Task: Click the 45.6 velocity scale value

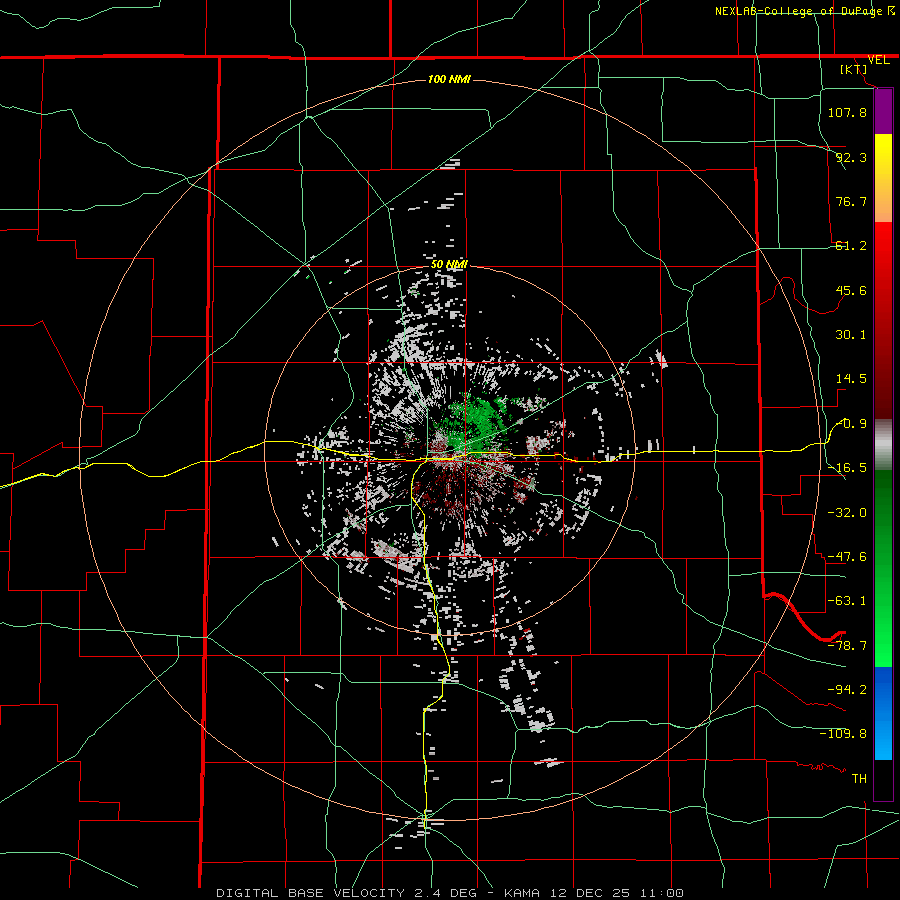Action: coord(851,290)
